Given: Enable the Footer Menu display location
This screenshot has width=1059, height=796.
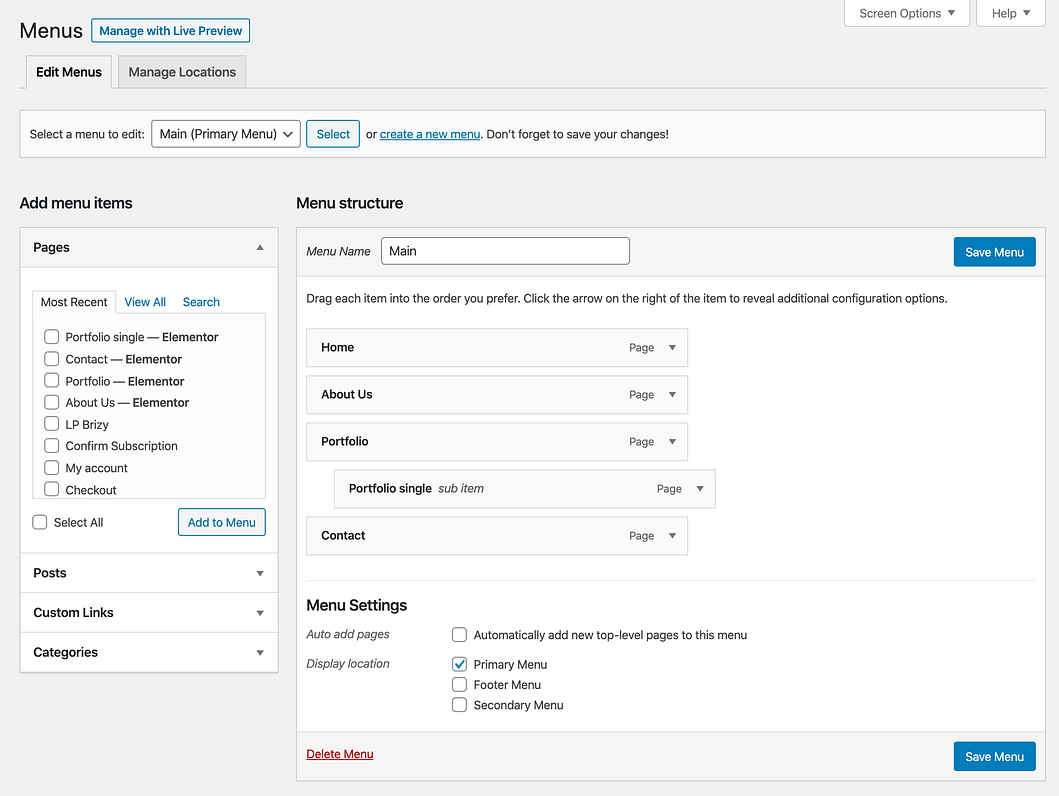Looking at the screenshot, I should (x=459, y=684).
